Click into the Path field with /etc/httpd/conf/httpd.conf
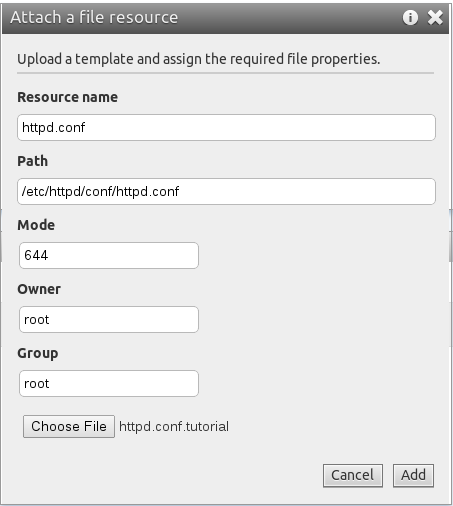 [x=226, y=191]
